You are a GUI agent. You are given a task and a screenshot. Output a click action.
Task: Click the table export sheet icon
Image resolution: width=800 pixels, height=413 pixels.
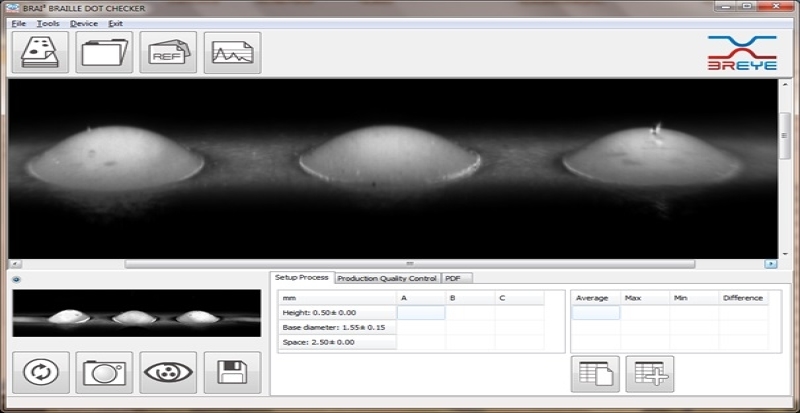click(595, 374)
